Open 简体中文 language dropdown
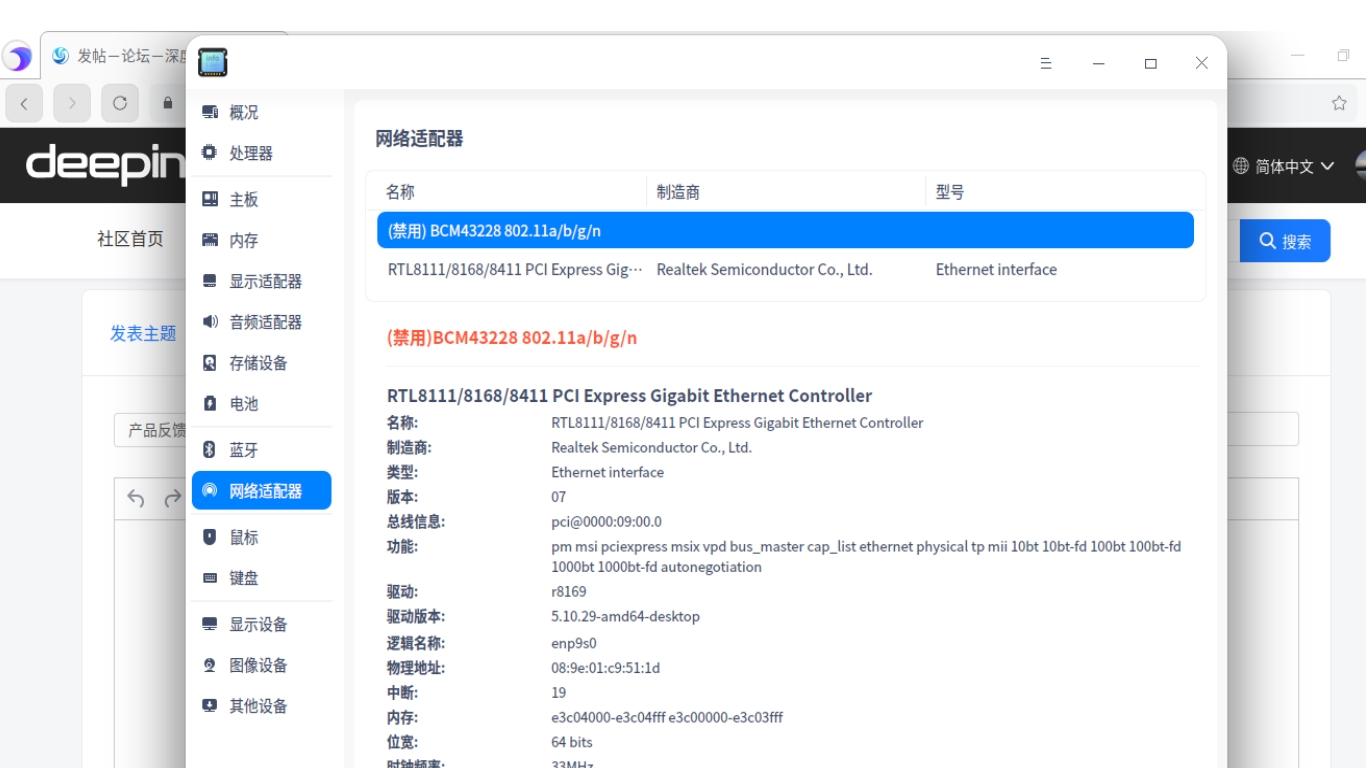 pos(1295,166)
